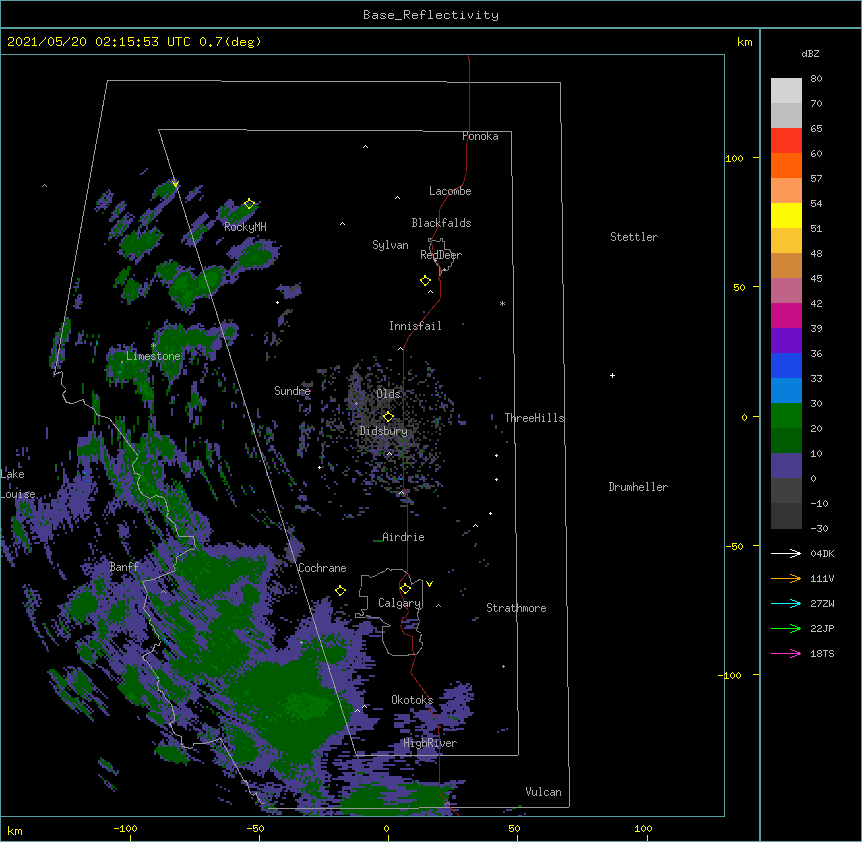The image size is (862, 842).
Task: Click the cyan 27ZW arrow in legend
Action: coord(786,603)
